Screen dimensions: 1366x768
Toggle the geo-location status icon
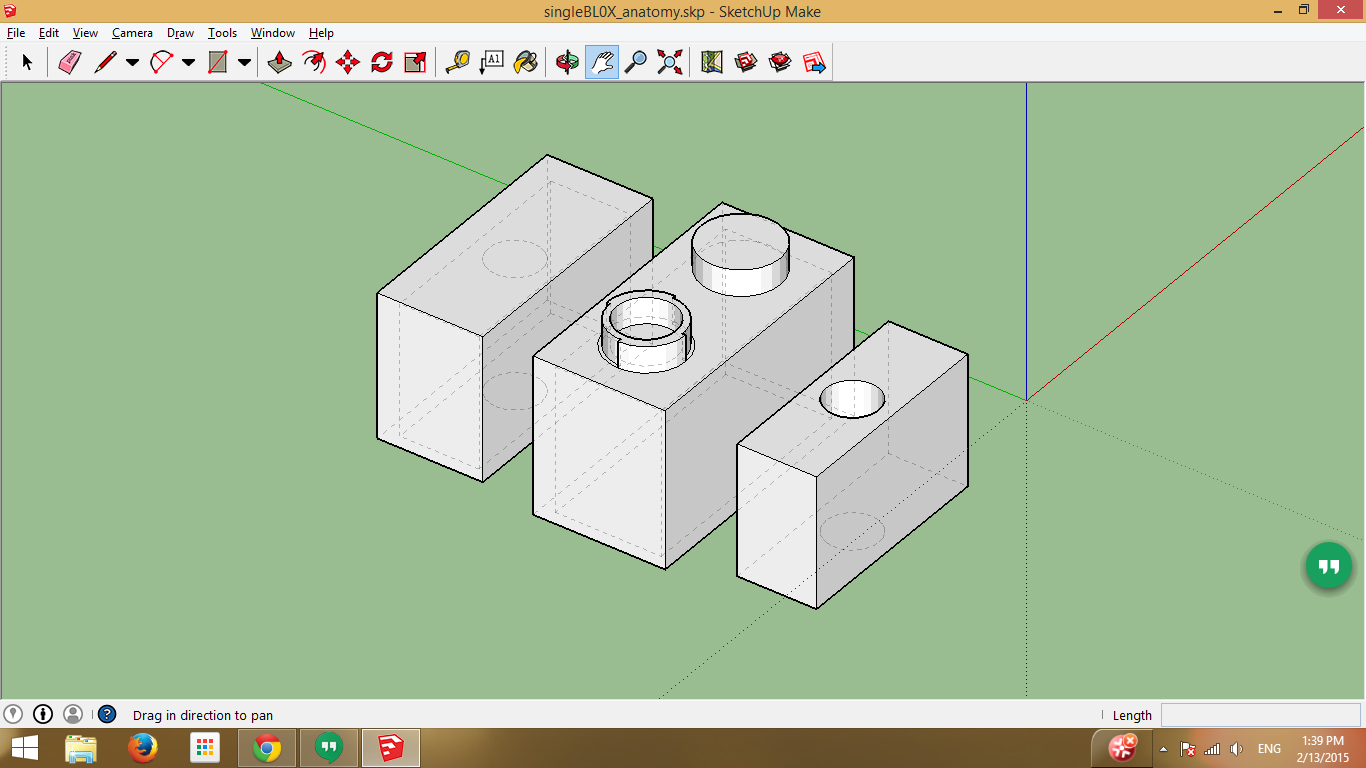click(13, 714)
